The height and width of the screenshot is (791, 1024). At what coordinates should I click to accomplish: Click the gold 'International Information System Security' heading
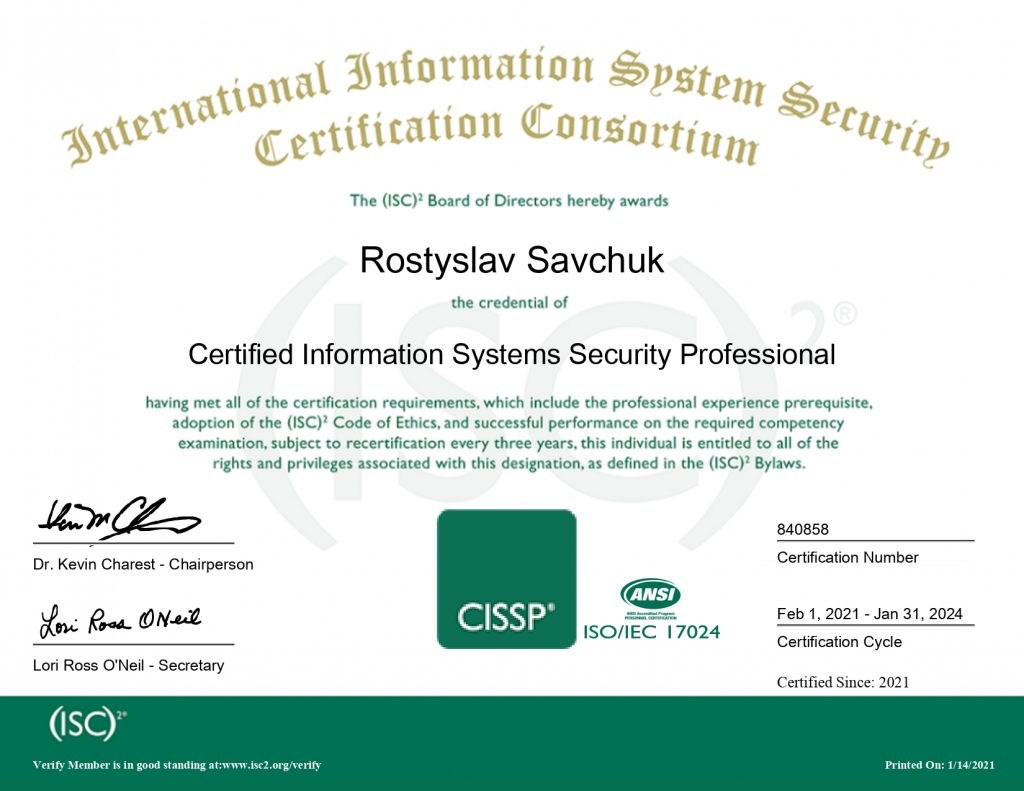[506, 105]
